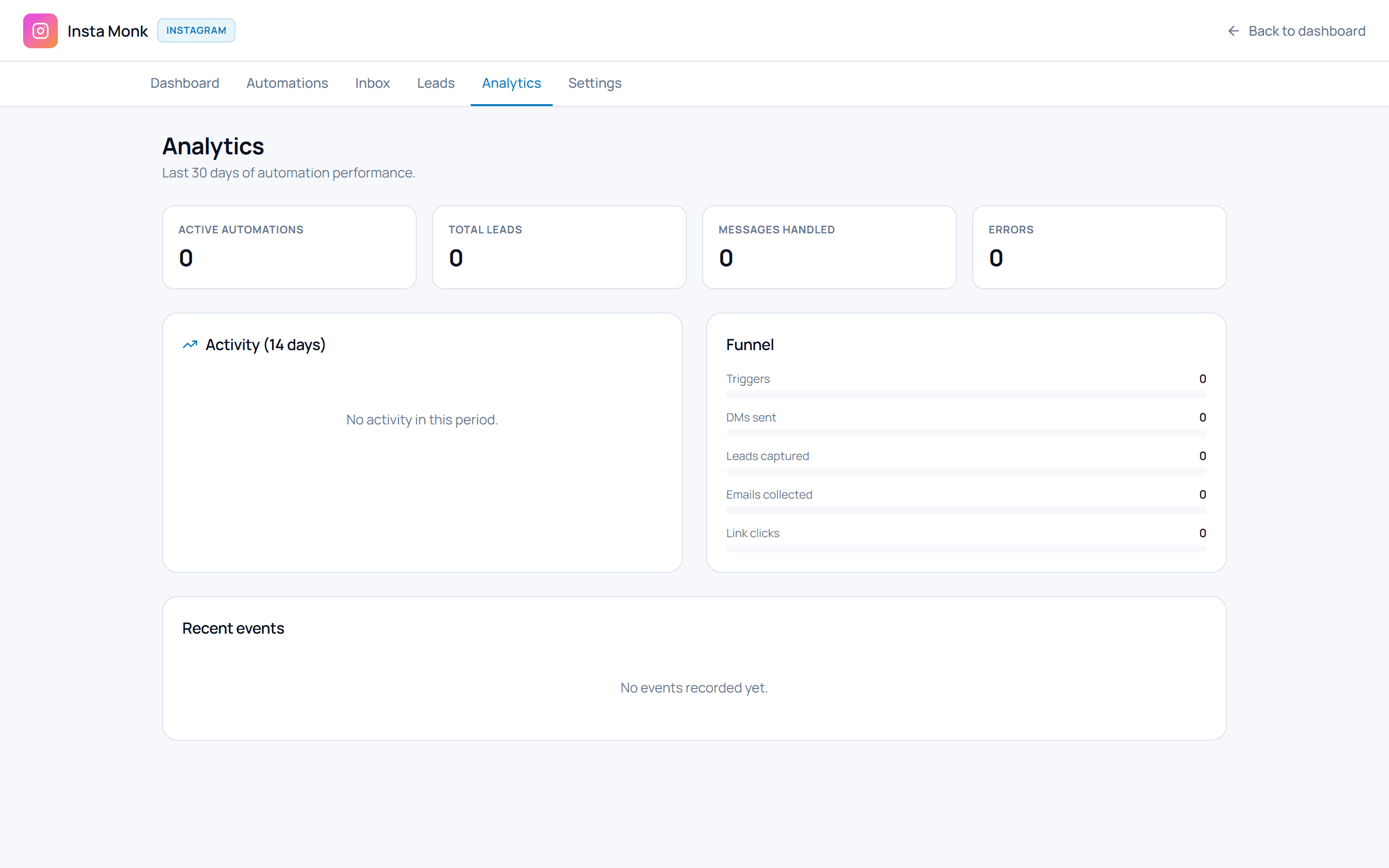Select the Analytics tab
1389x868 pixels.
(511, 83)
